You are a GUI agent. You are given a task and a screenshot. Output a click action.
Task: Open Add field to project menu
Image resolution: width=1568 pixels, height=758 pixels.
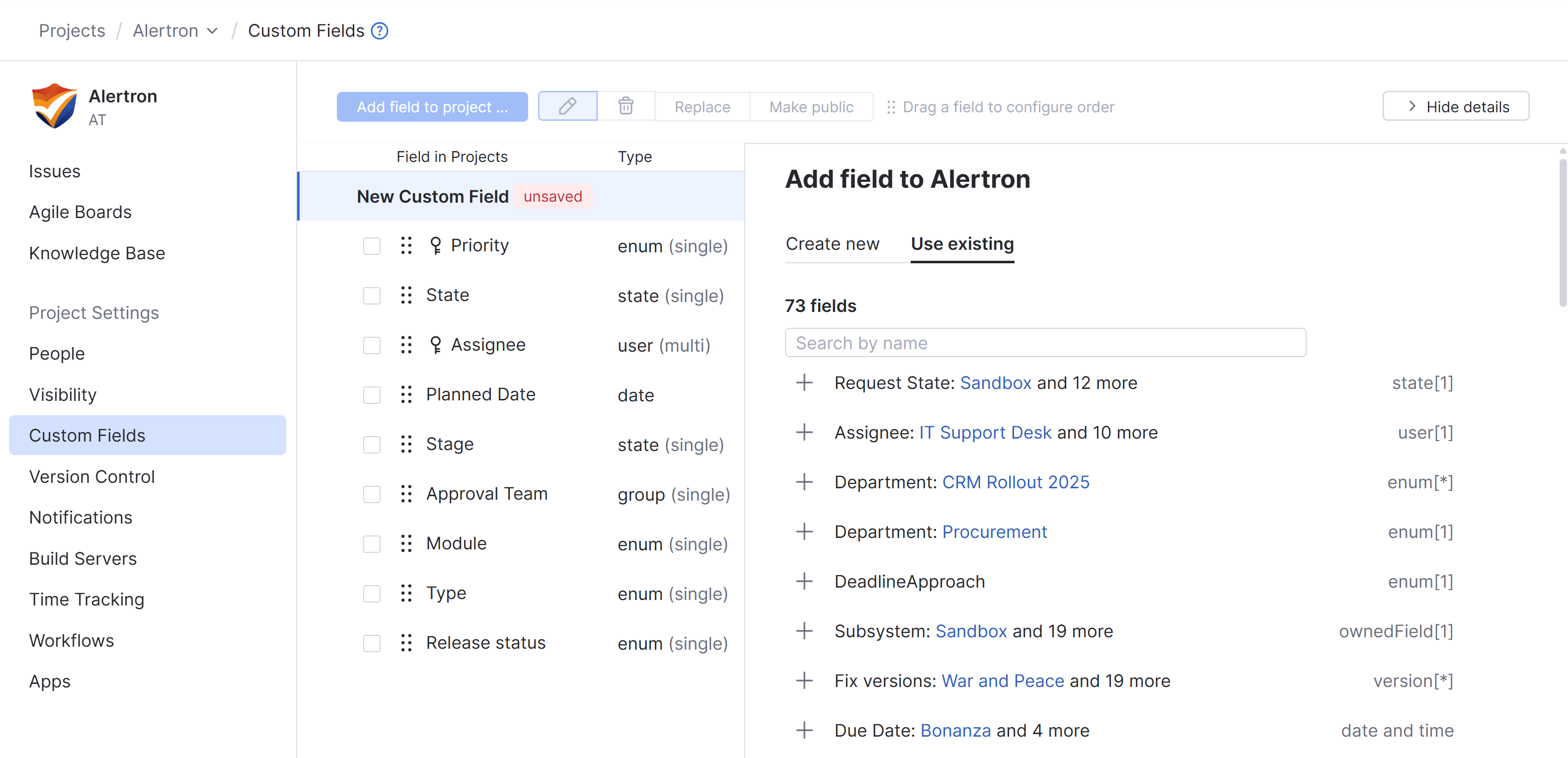click(x=432, y=106)
